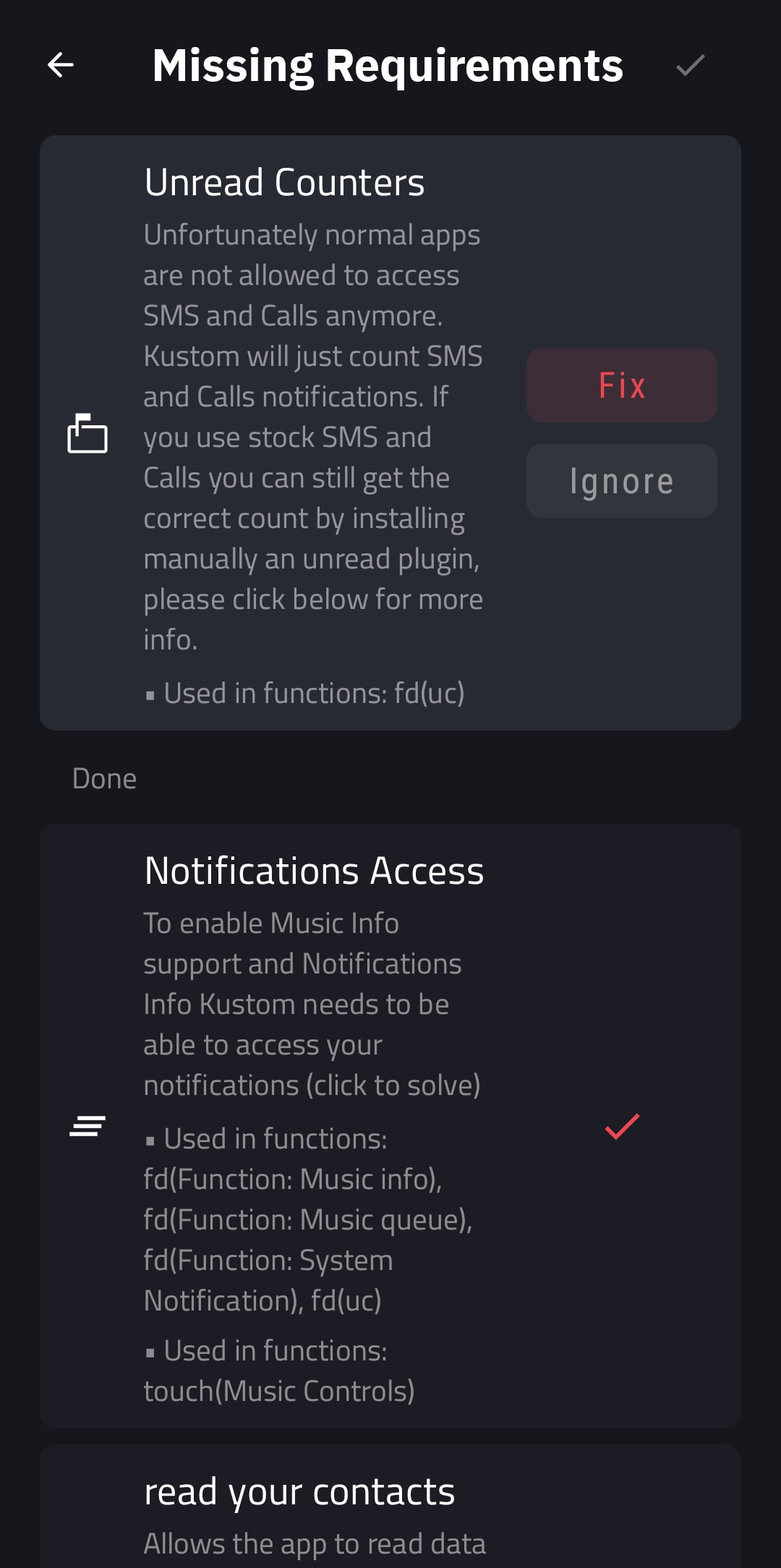
Task: Tap the Notifications Access lines icon
Action: [x=88, y=1126]
